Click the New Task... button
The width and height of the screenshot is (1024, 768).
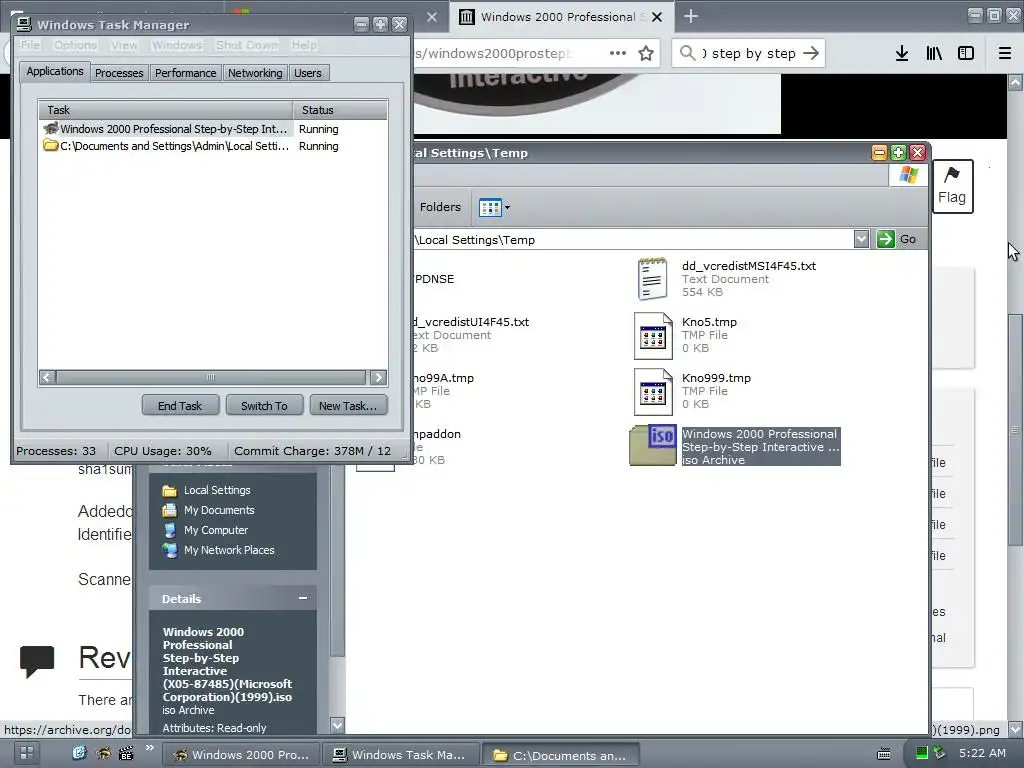pos(347,406)
